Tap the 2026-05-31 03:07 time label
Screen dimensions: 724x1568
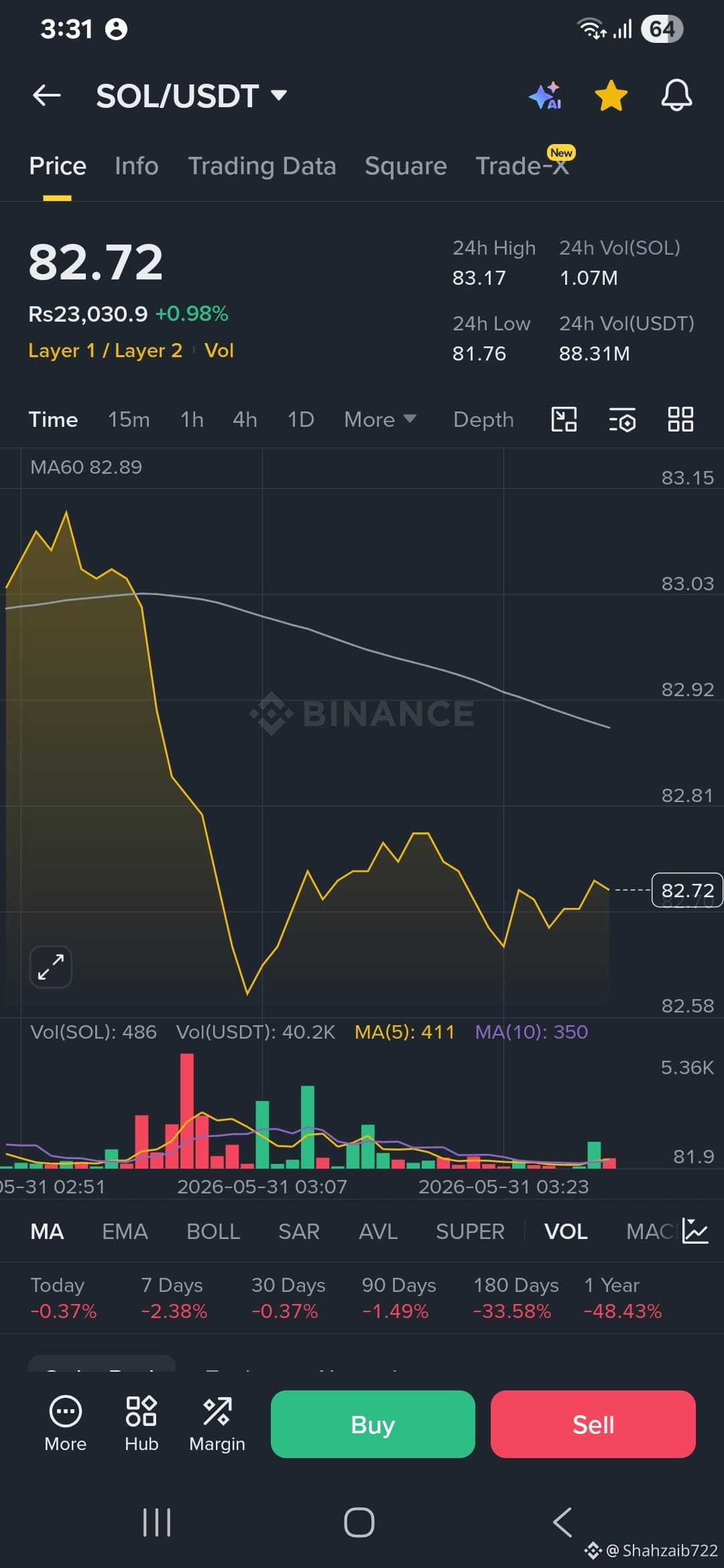pos(262,1187)
